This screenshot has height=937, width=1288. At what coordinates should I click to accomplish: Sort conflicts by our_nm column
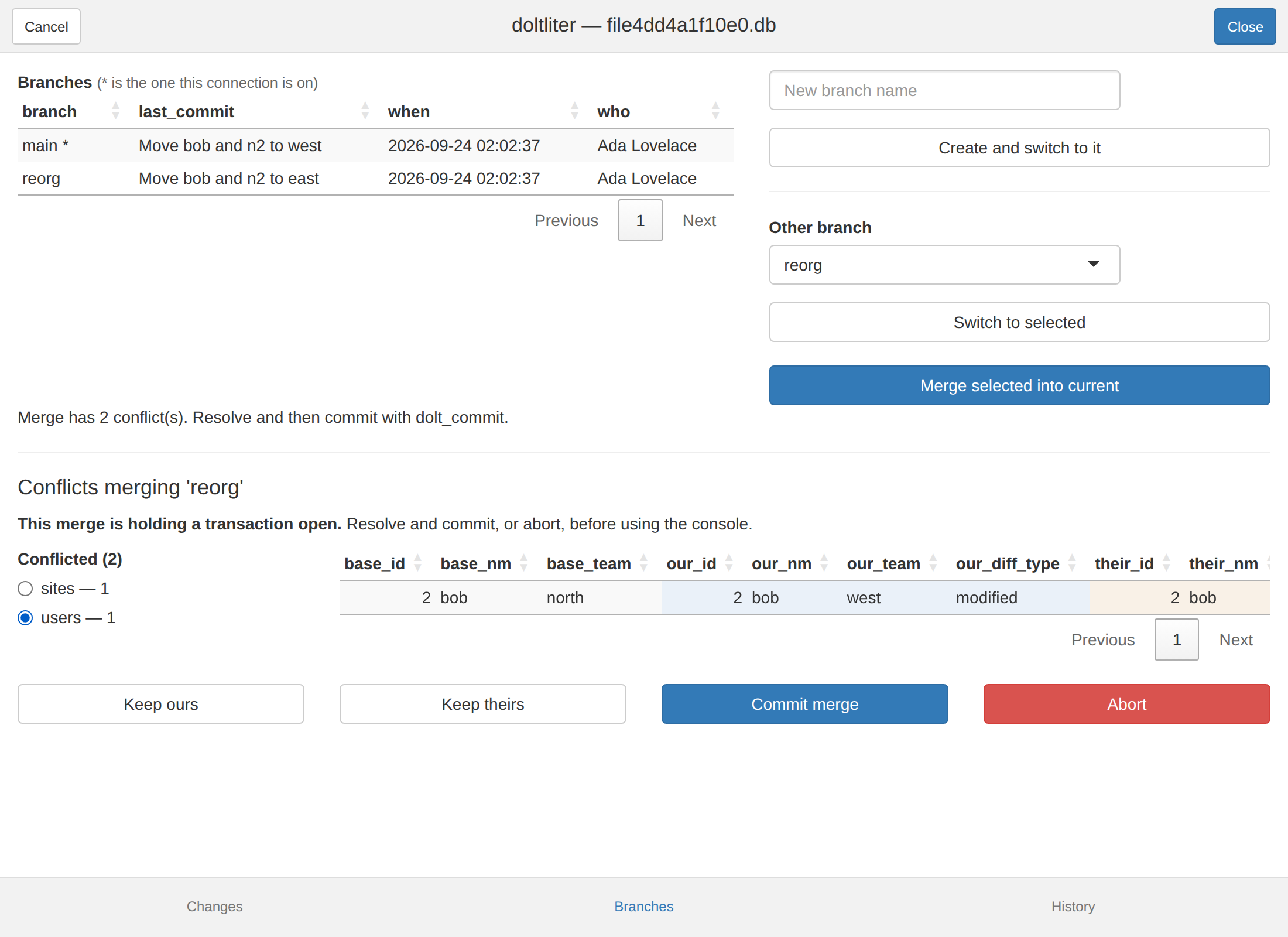(x=794, y=563)
